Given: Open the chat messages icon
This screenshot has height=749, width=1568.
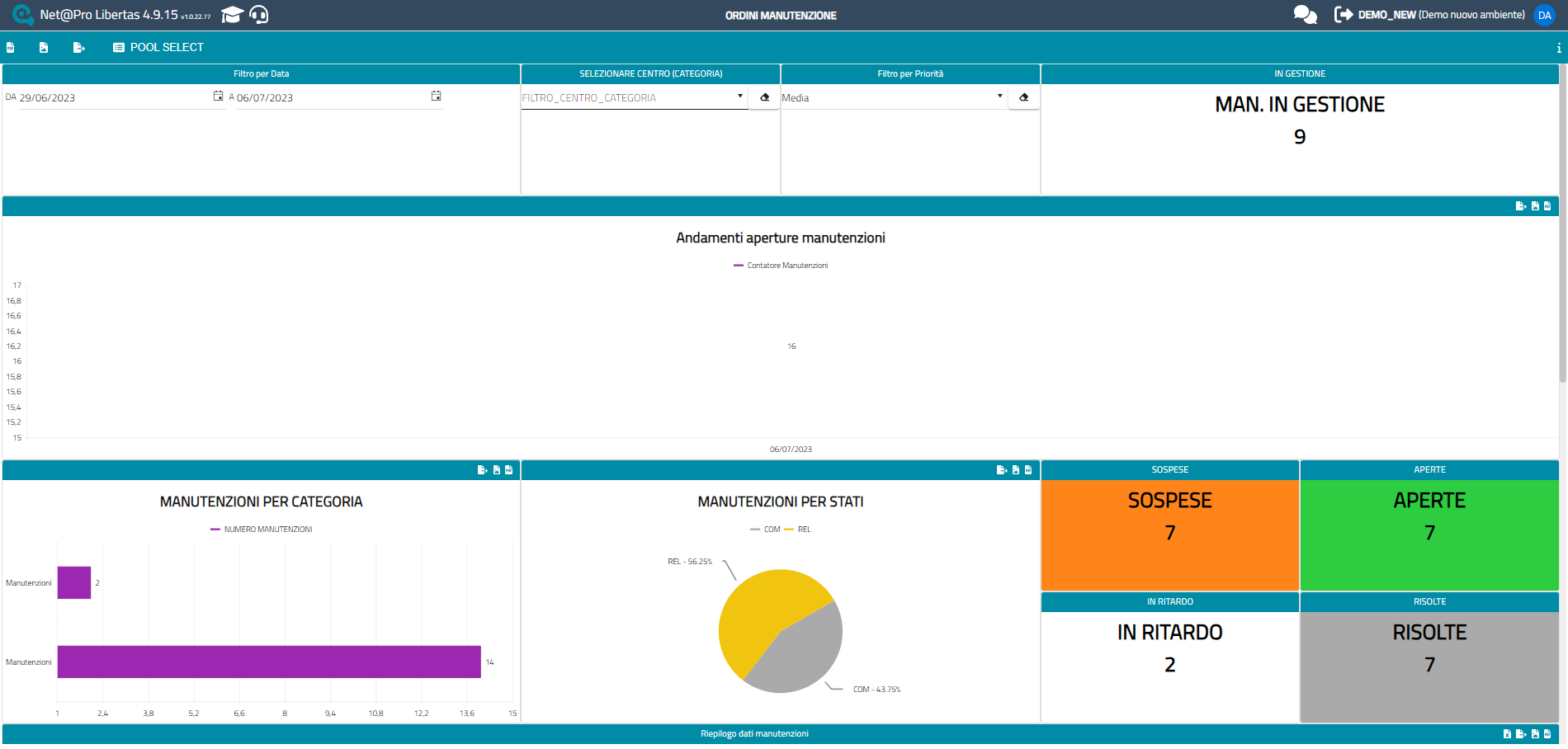Looking at the screenshot, I should point(1305,15).
